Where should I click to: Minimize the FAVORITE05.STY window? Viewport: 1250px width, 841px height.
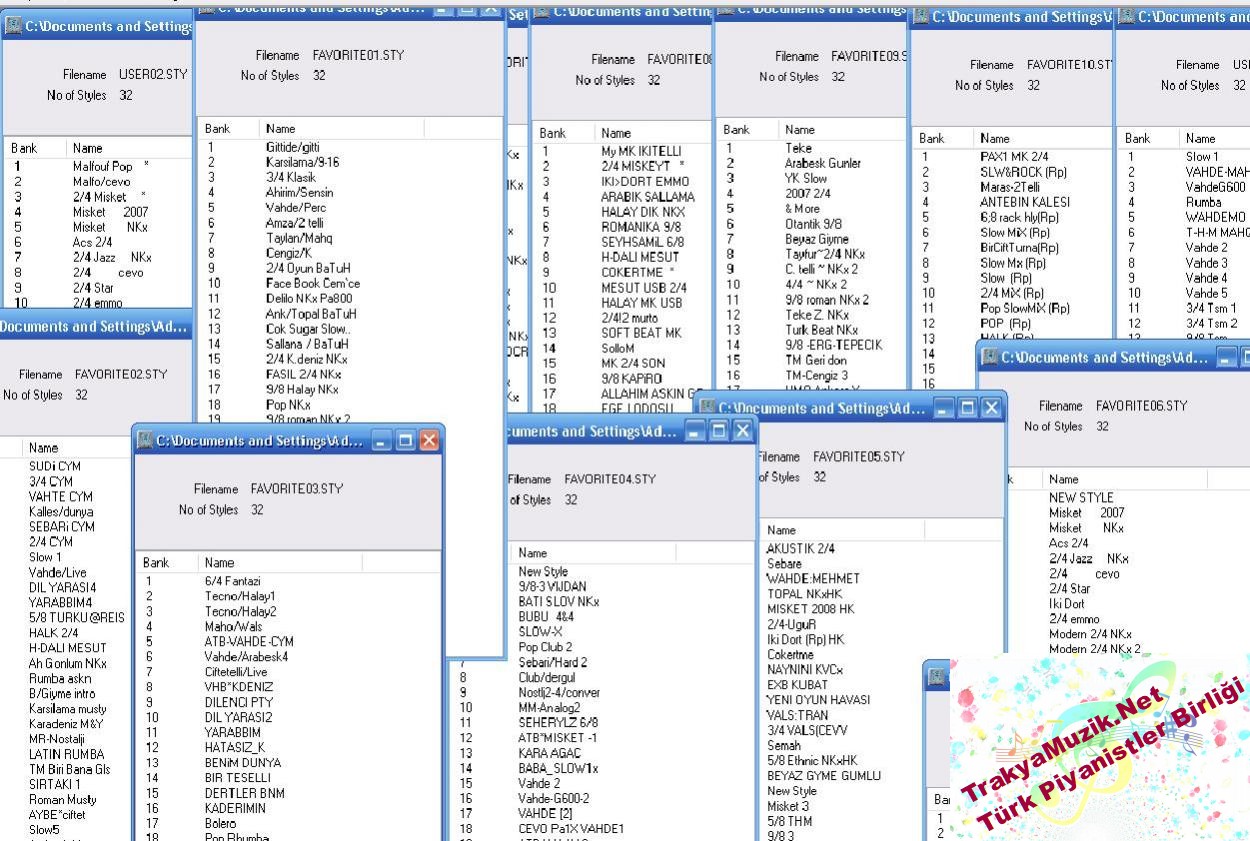tap(944, 408)
